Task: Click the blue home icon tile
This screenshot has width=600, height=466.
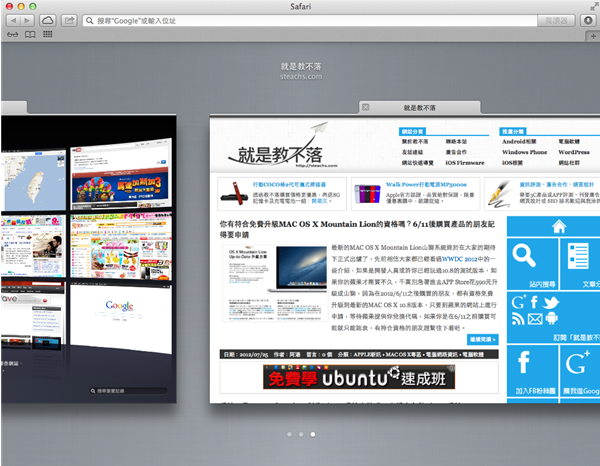Action: click(559, 226)
